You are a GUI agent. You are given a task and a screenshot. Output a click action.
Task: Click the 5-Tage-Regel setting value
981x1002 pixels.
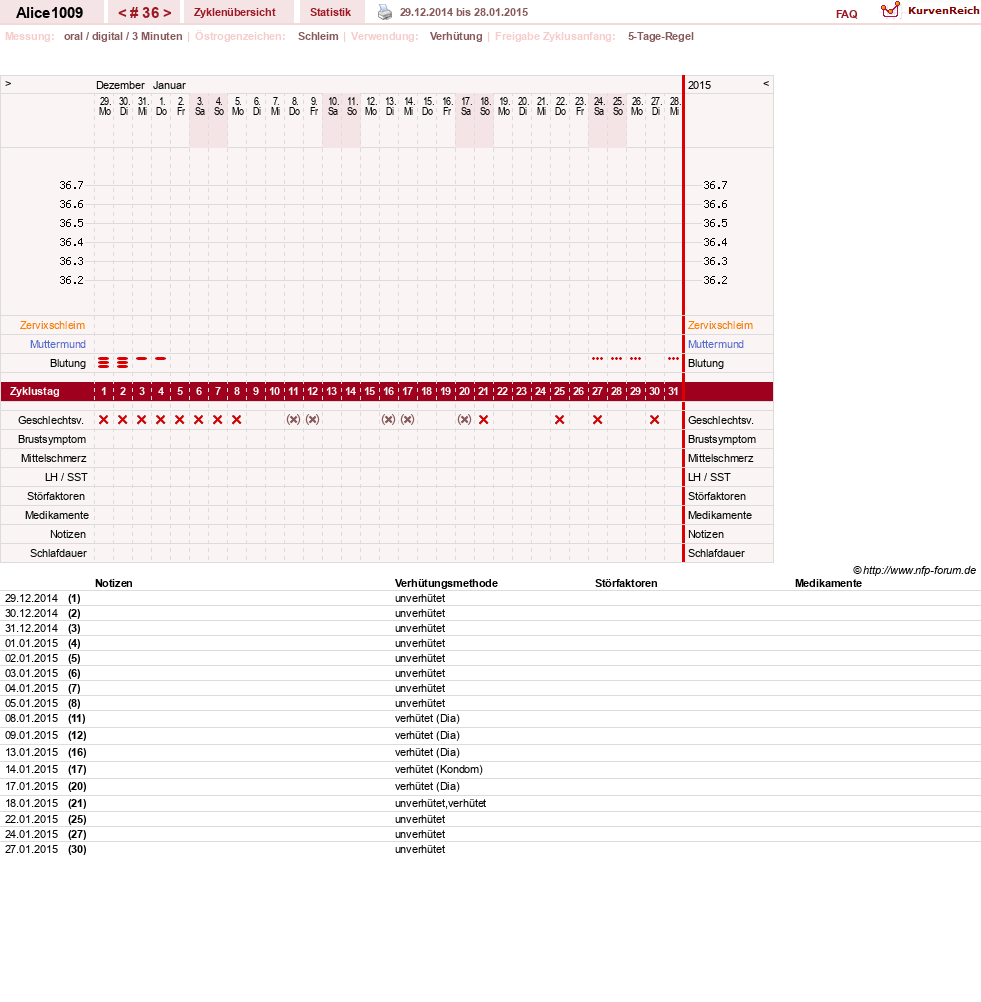[660, 36]
